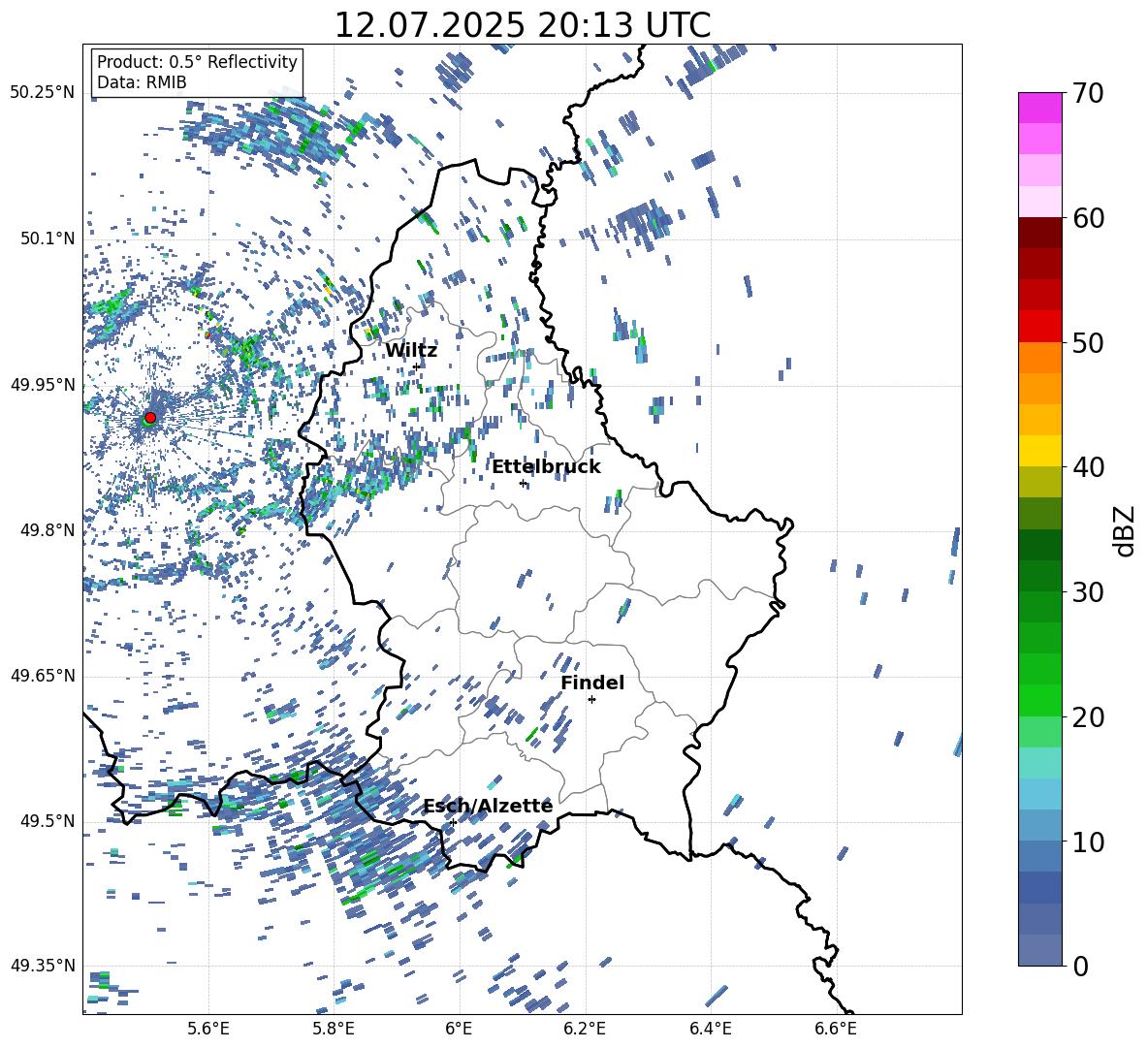
Task: Click the 'Product: 0.5° Reflectivity' text
Action: (197, 62)
